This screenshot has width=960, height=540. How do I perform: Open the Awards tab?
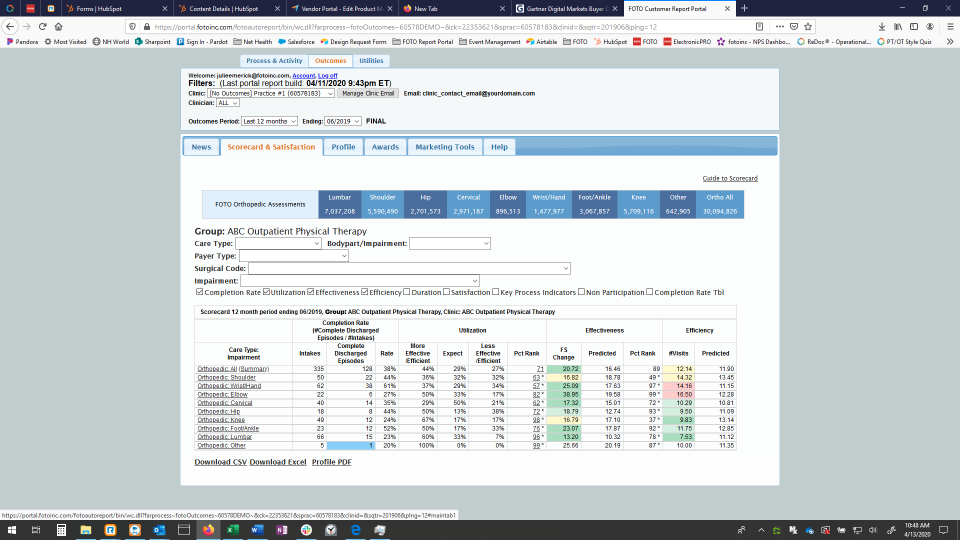tap(385, 147)
